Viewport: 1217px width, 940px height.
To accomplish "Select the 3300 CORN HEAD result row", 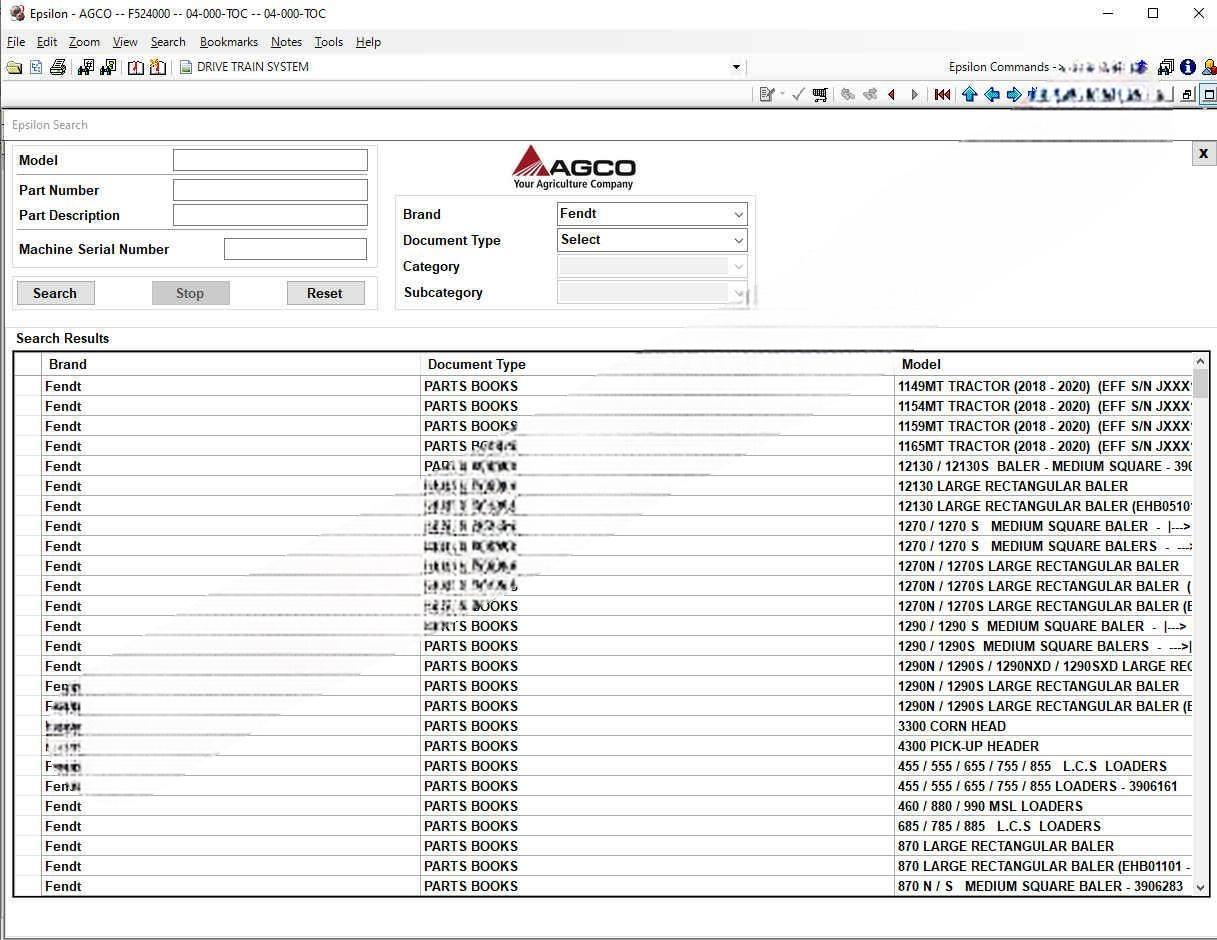I will (x=951, y=726).
